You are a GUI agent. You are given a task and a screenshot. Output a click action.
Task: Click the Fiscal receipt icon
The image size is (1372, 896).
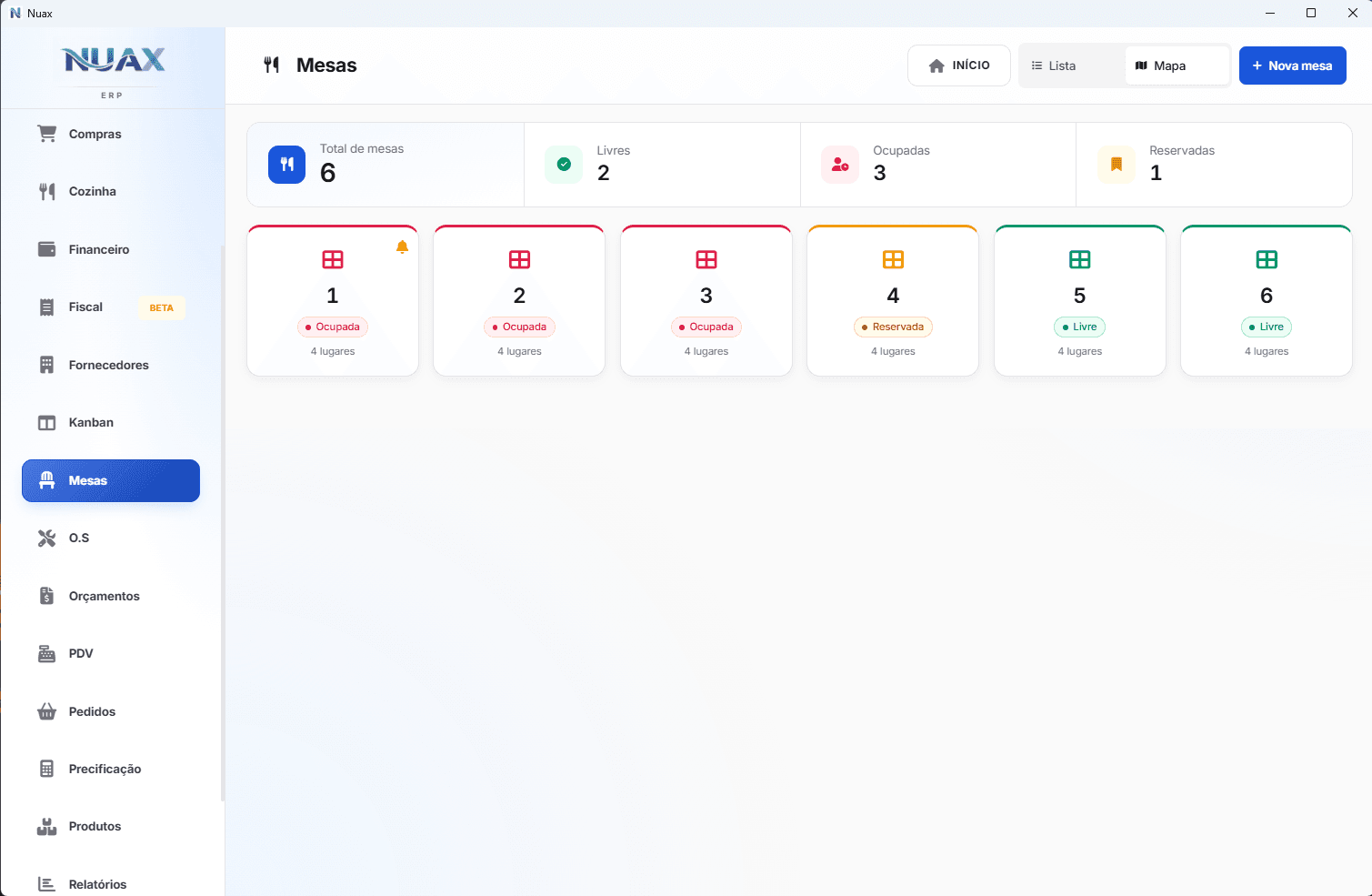pyautogui.click(x=46, y=307)
